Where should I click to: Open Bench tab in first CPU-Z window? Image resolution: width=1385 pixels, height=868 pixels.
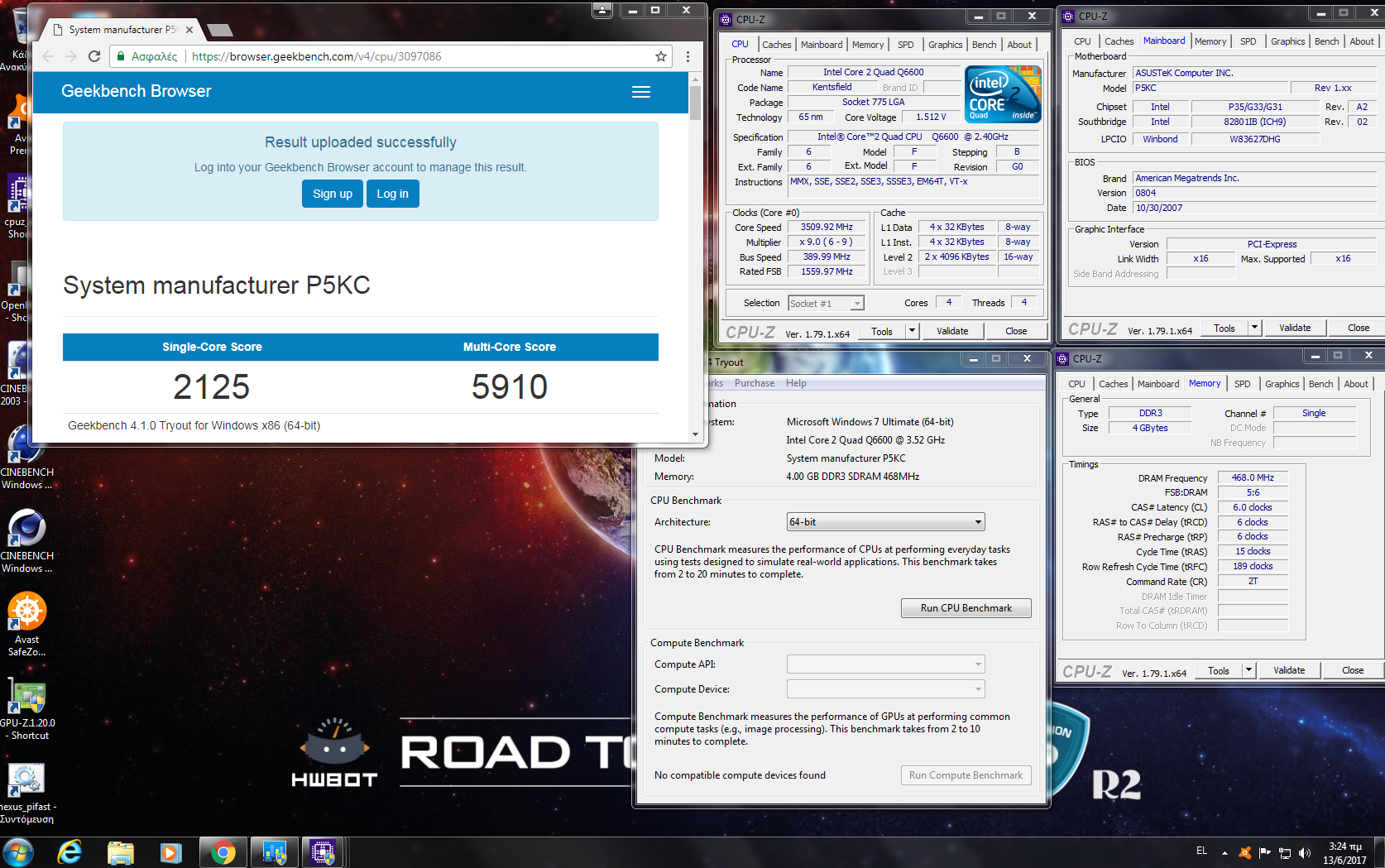[x=984, y=45]
